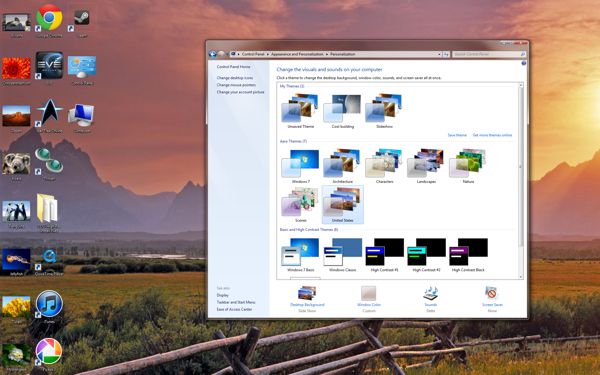The image size is (600, 375).
Task: Expand the arrow after Control Panel breadcrumb
Action: click(268, 54)
